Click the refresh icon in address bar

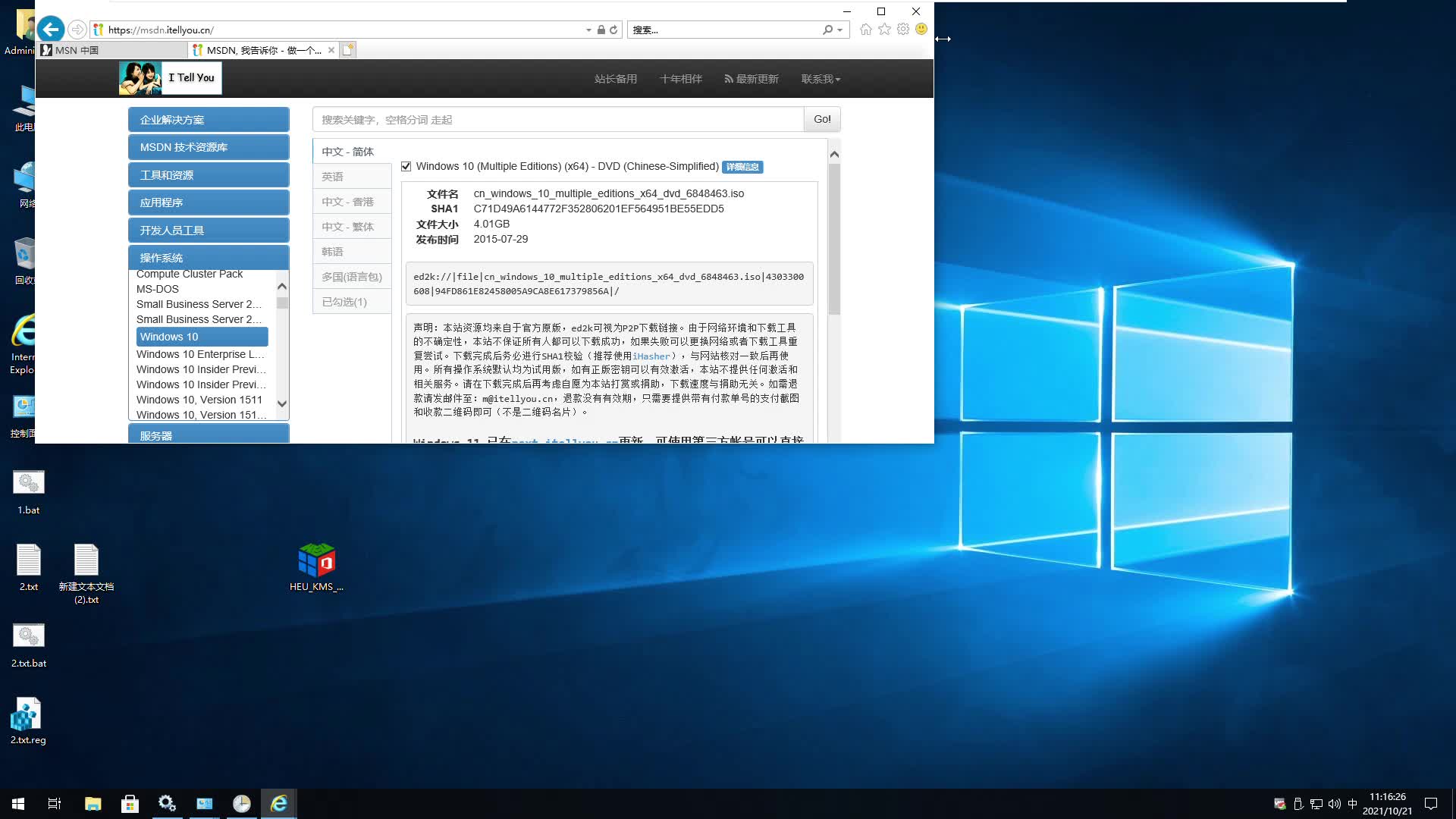click(613, 30)
